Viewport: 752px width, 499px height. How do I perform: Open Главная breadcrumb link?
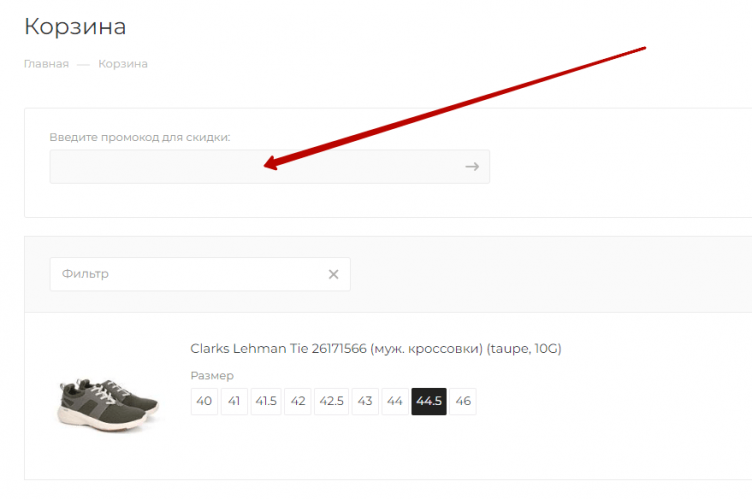tap(46, 64)
